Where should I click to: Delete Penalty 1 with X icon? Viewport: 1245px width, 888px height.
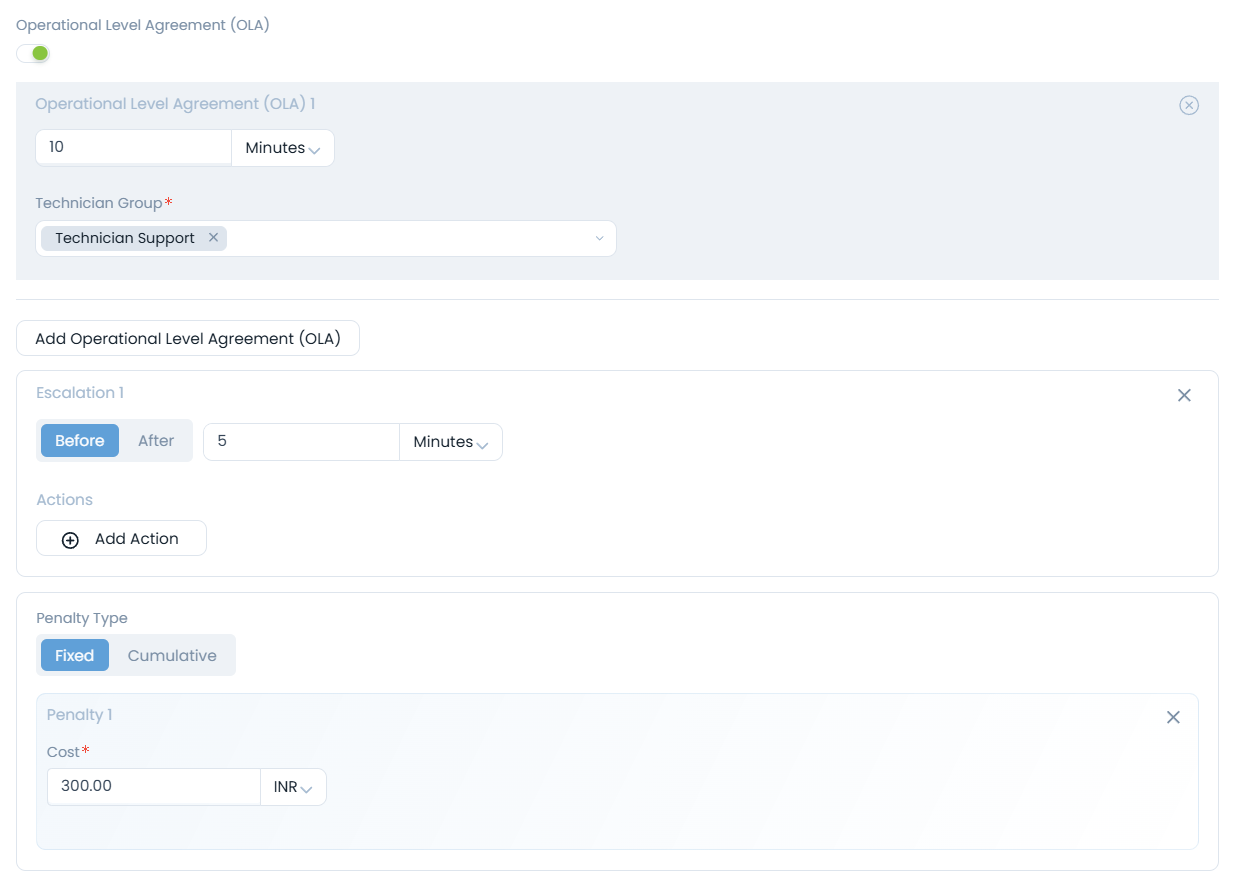click(x=1173, y=717)
